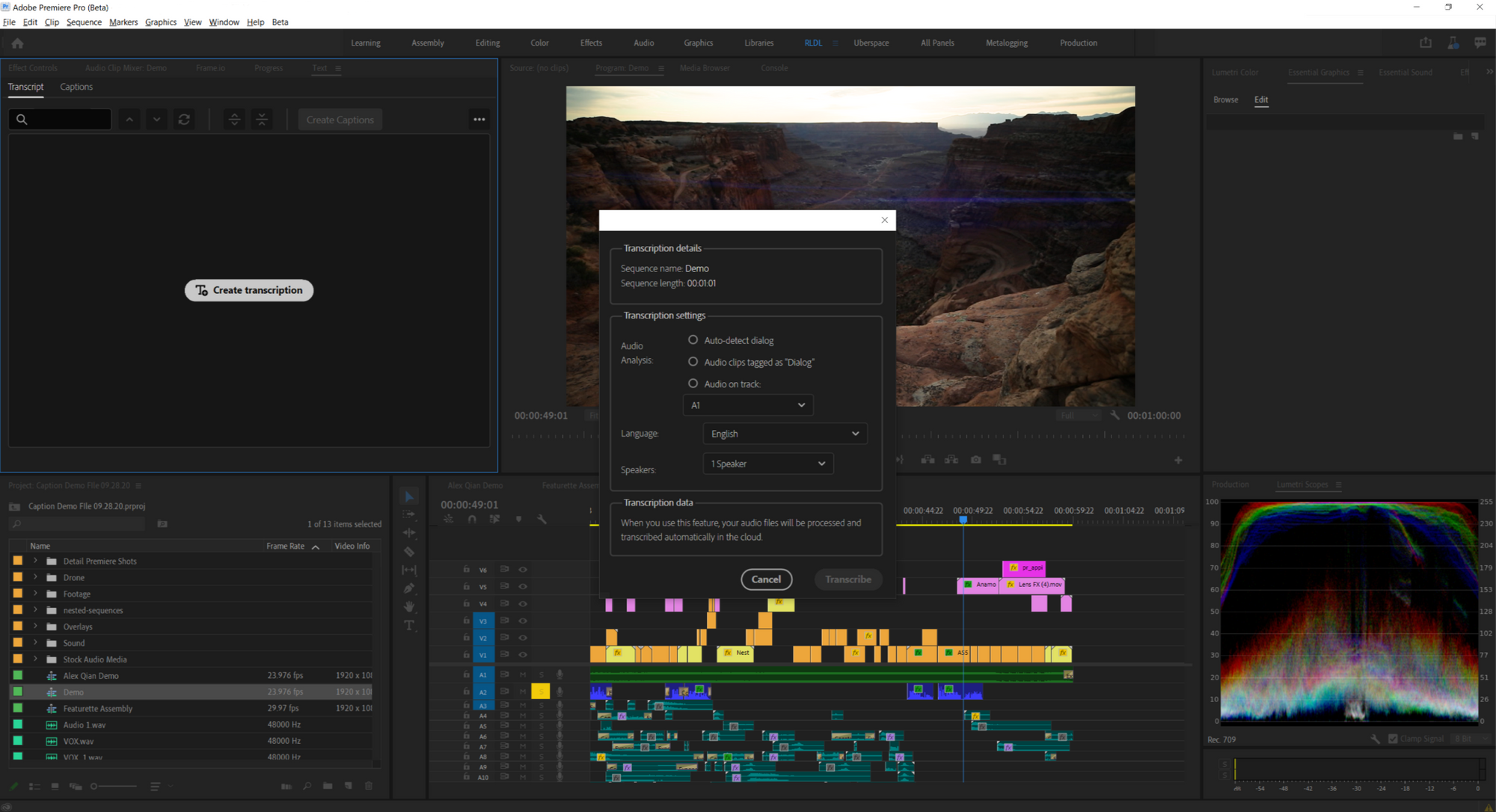Toggle visibility of track V5
The height and width of the screenshot is (812, 1496).
[x=523, y=586]
